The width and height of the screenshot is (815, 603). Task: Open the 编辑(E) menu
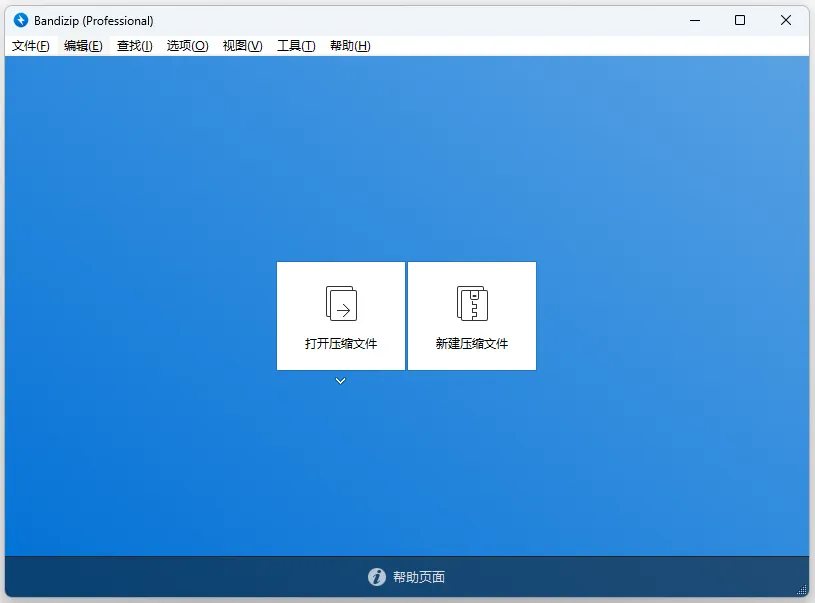pos(83,46)
